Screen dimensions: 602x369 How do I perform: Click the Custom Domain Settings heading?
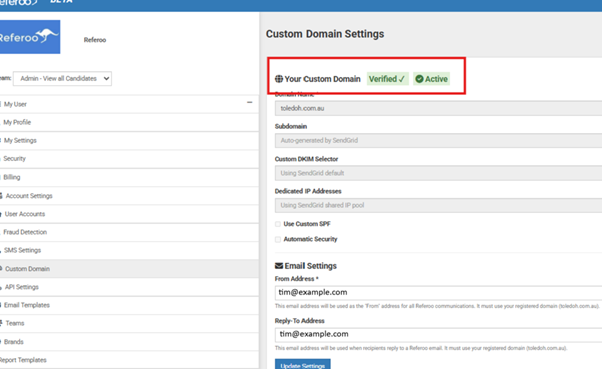click(x=325, y=34)
